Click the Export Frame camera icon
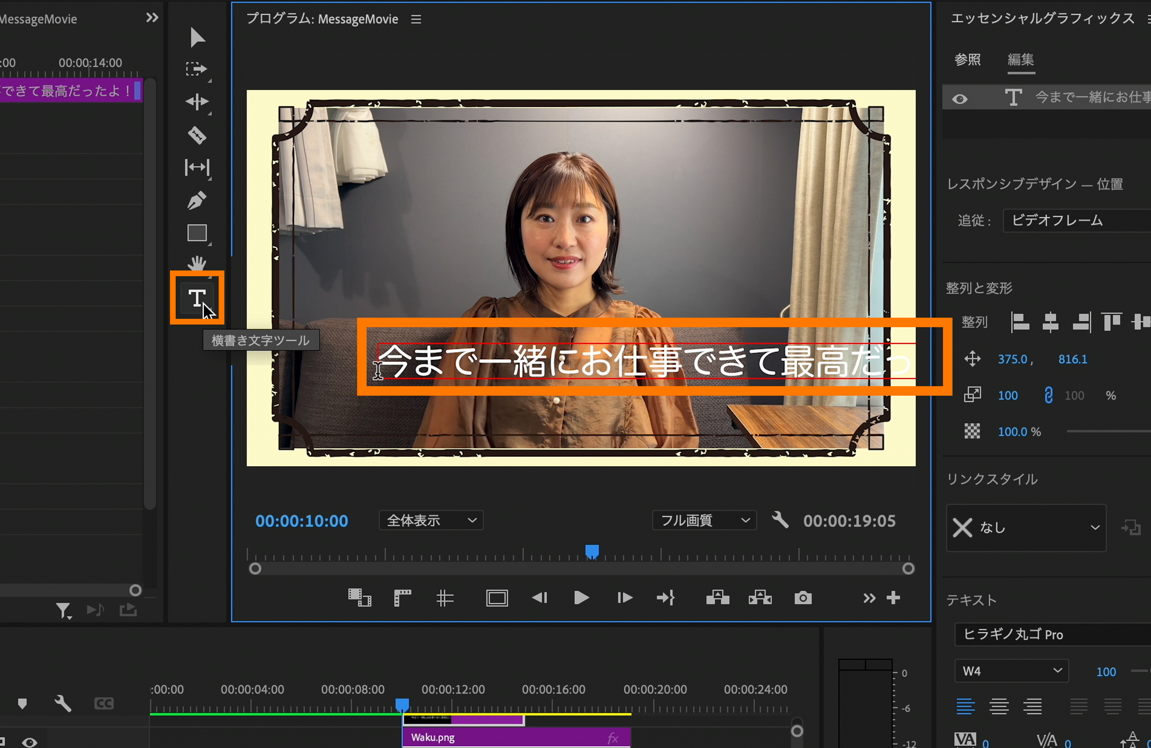Image resolution: width=1151 pixels, height=748 pixels. click(803, 598)
